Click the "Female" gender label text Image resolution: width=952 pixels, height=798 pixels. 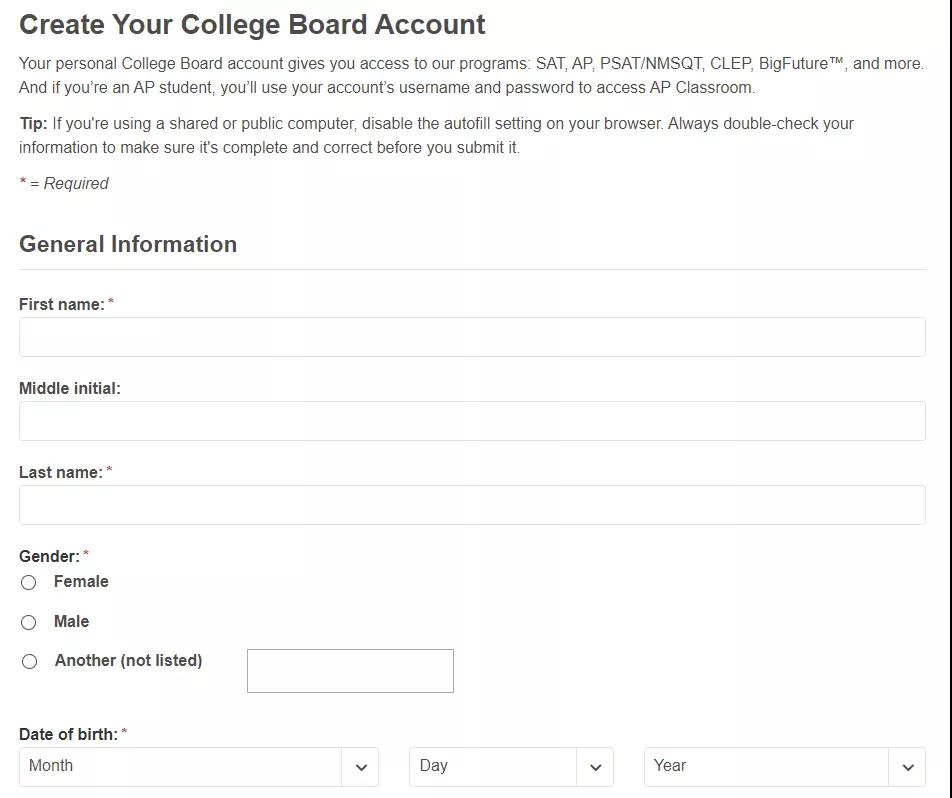(x=81, y=582)
